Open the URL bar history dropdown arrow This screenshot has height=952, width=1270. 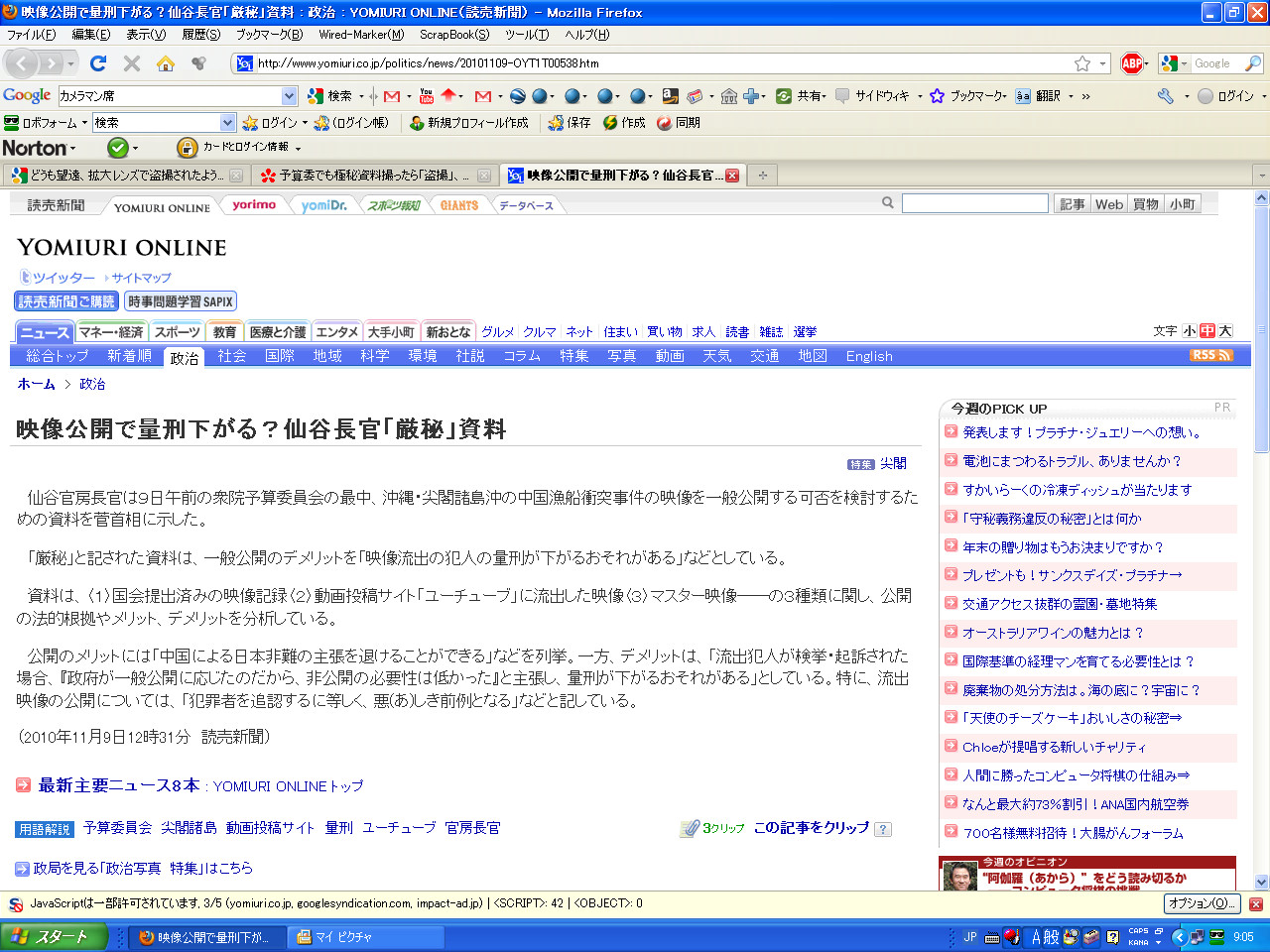click(1104, 63)
